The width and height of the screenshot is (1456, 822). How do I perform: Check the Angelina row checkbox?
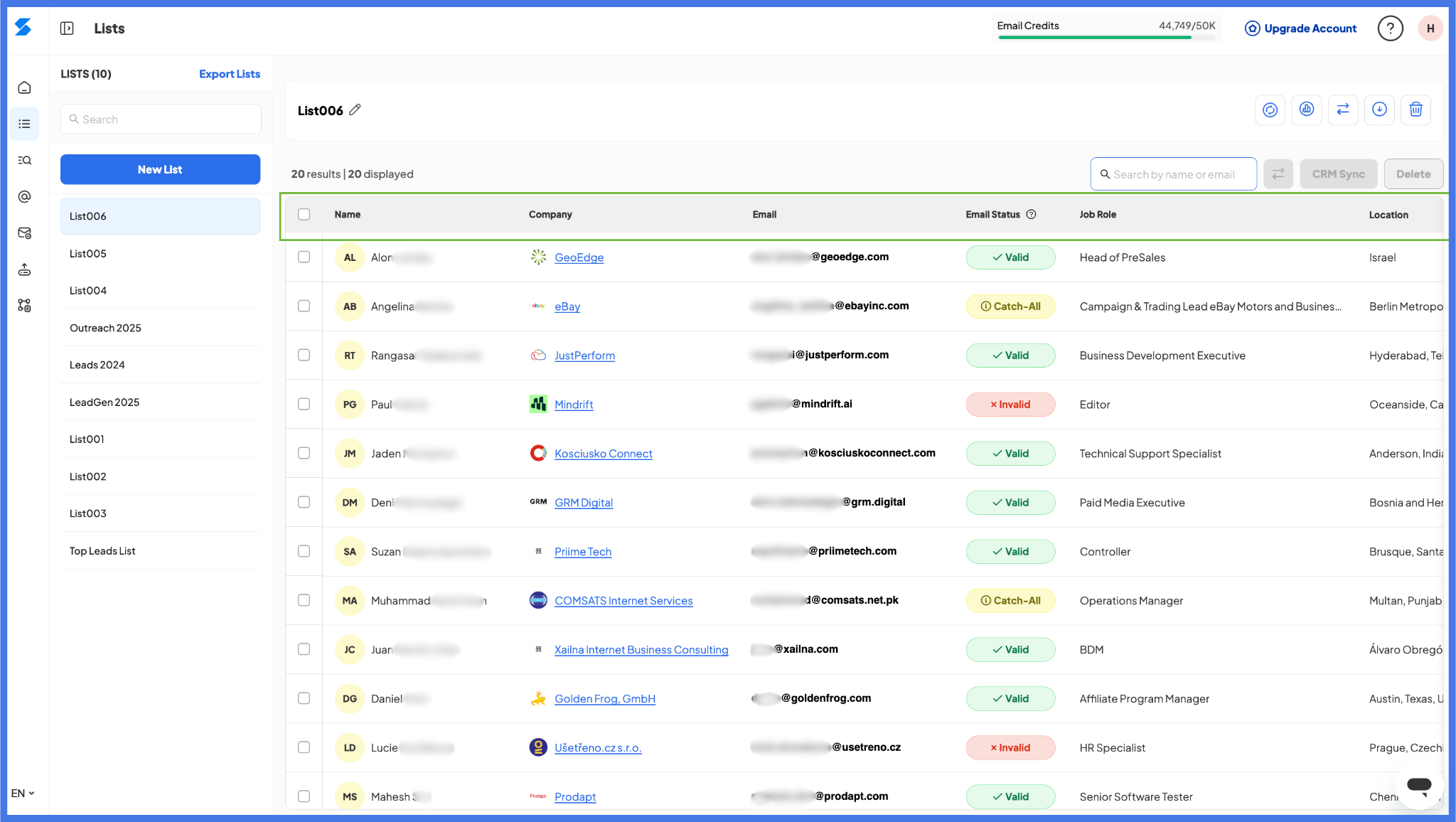(304, 306)
